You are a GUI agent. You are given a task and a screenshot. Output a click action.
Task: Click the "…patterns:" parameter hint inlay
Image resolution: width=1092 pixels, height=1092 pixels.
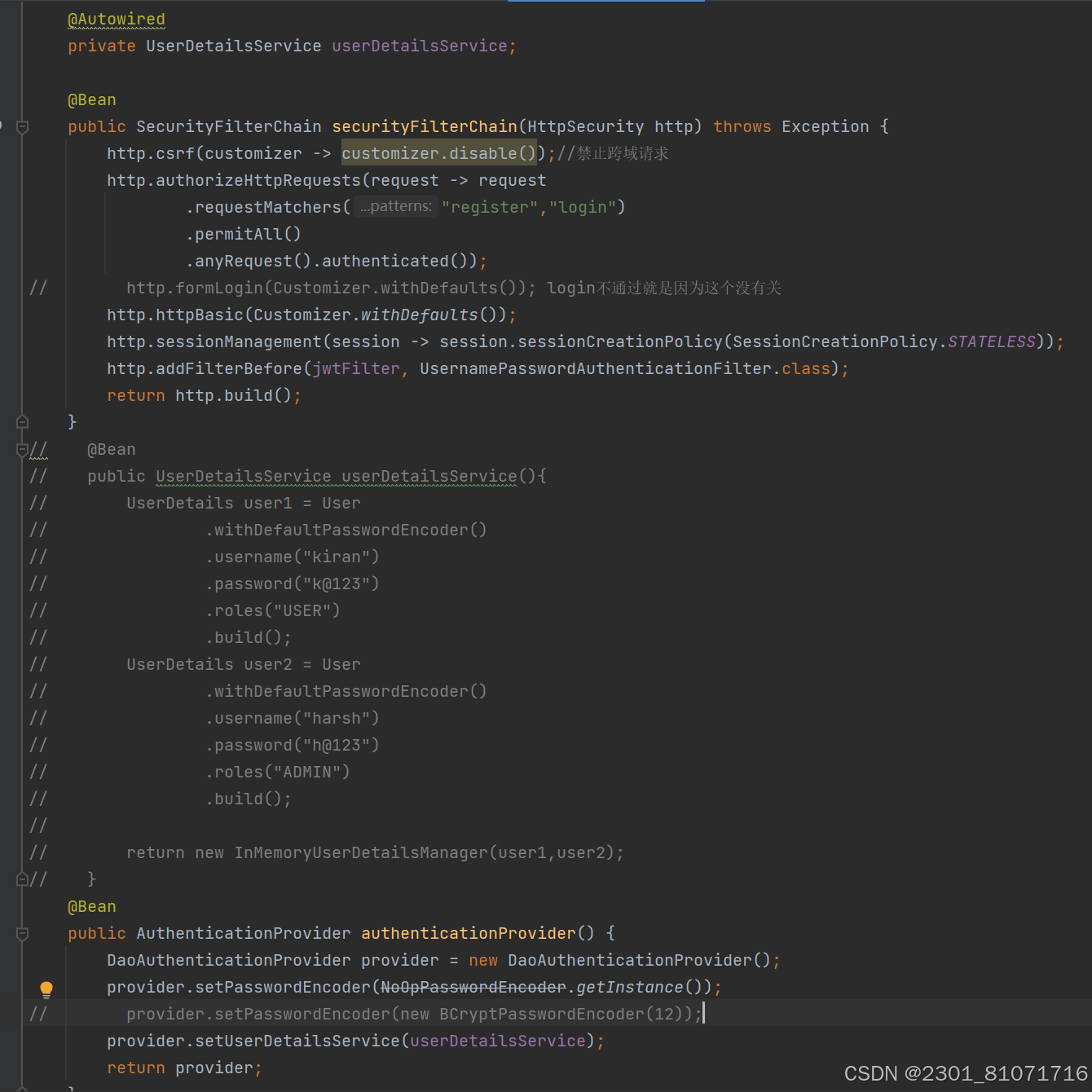395,206
